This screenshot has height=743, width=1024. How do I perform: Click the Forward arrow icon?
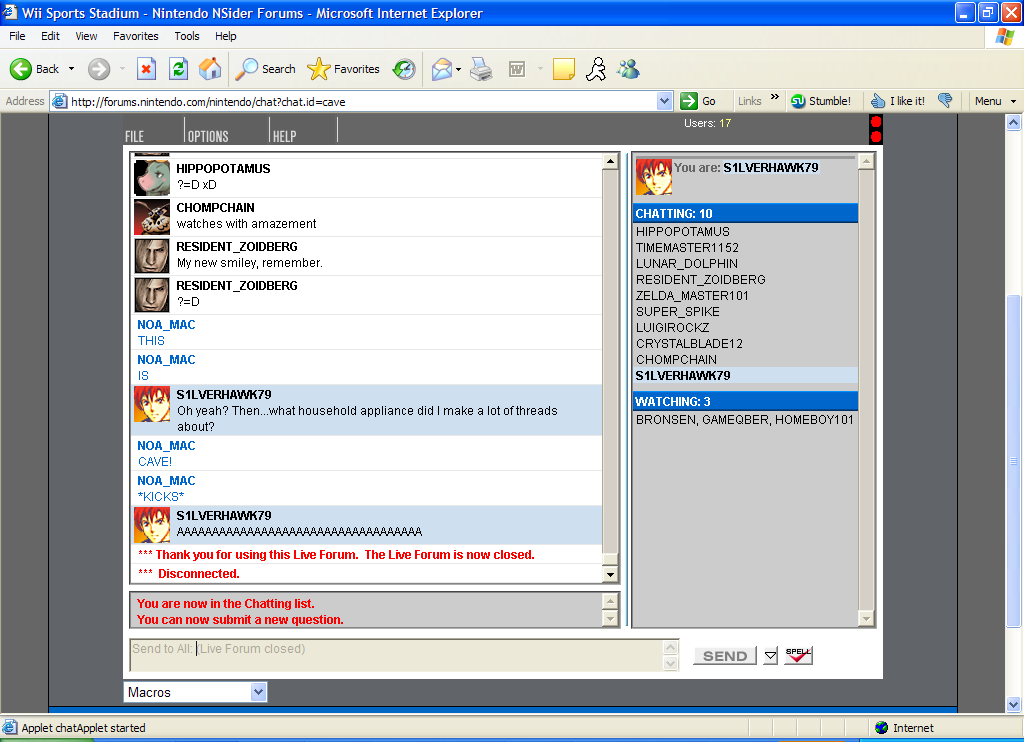click(x=99, y=69)
